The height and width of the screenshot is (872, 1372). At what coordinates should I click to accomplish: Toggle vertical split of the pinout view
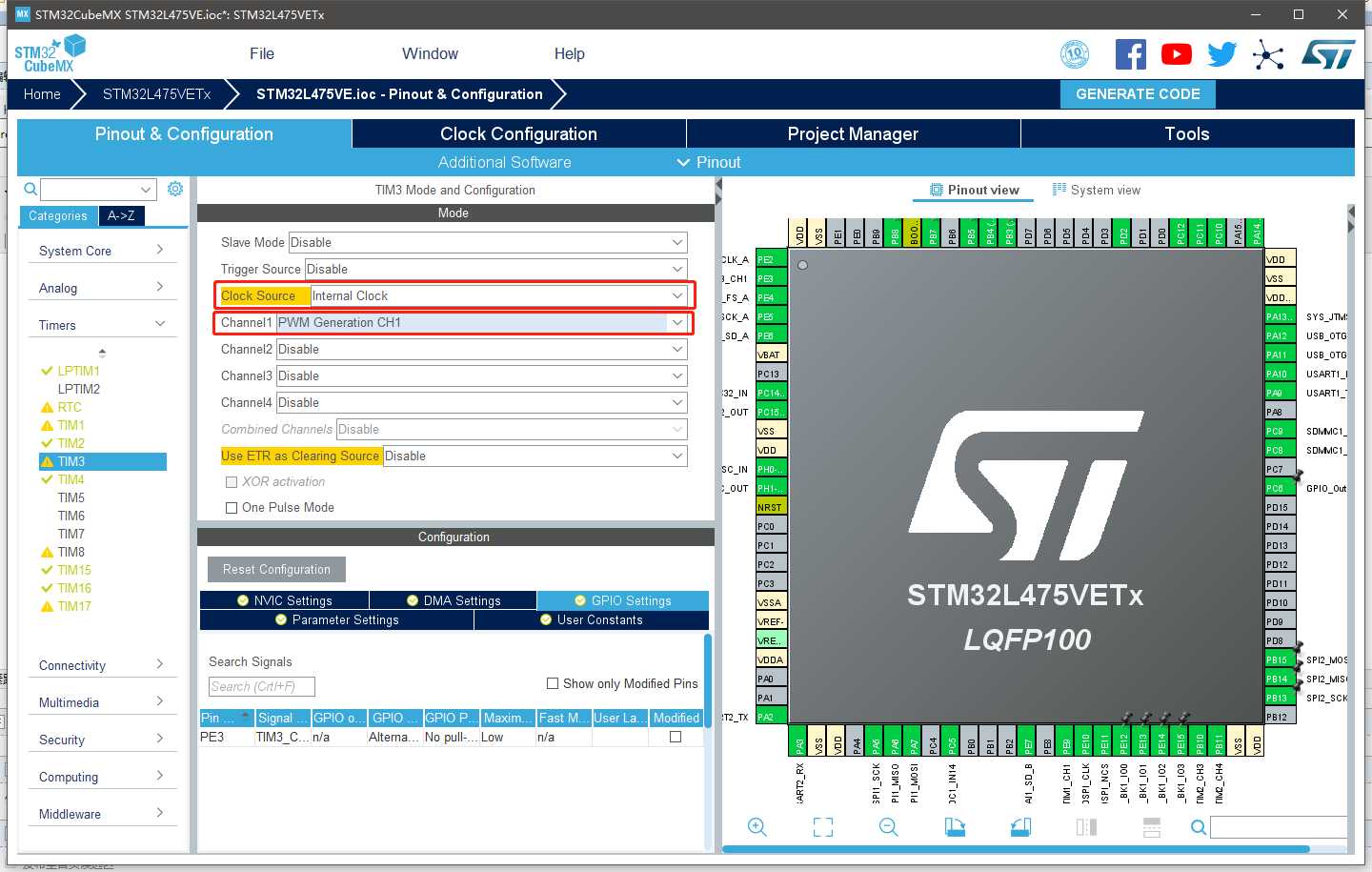click(1086, 827)
